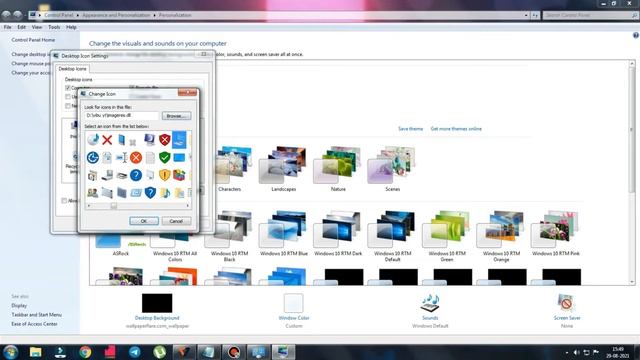Click the icon file path field
Screen dimensions: 640x360
(x=121, y=116)
